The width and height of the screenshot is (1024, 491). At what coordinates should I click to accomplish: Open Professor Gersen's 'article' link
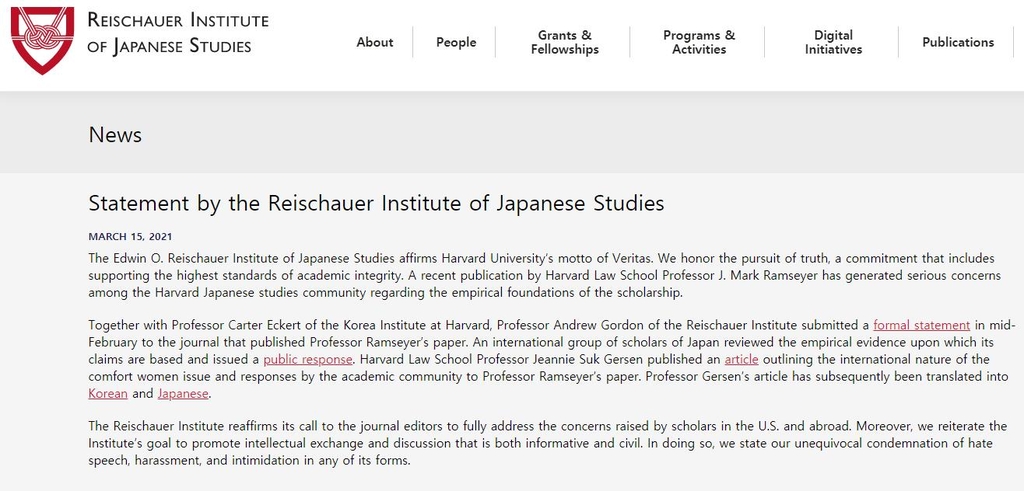coord(741,359)
